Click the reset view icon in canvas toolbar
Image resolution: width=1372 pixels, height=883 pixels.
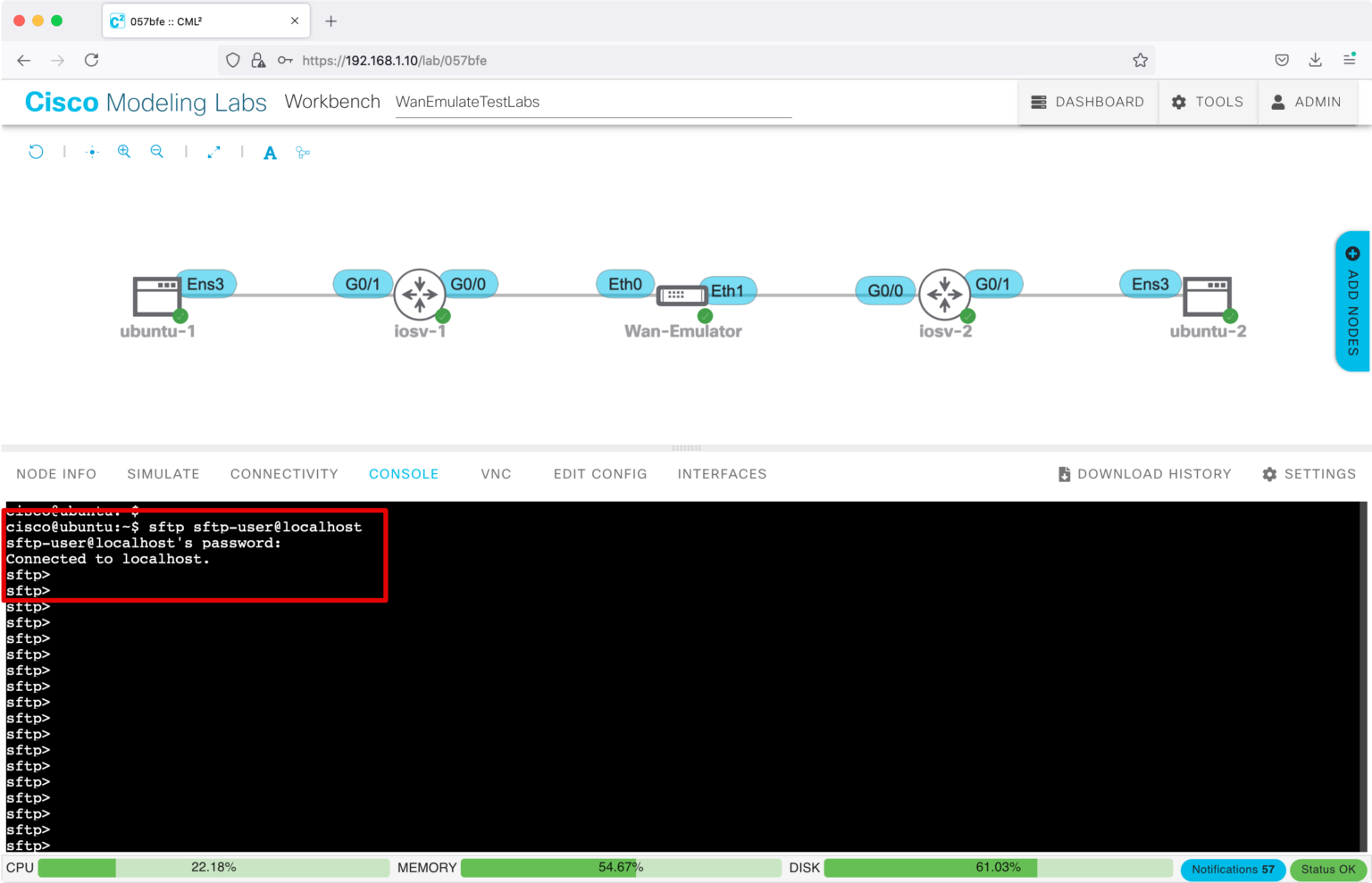coord(36,152)
